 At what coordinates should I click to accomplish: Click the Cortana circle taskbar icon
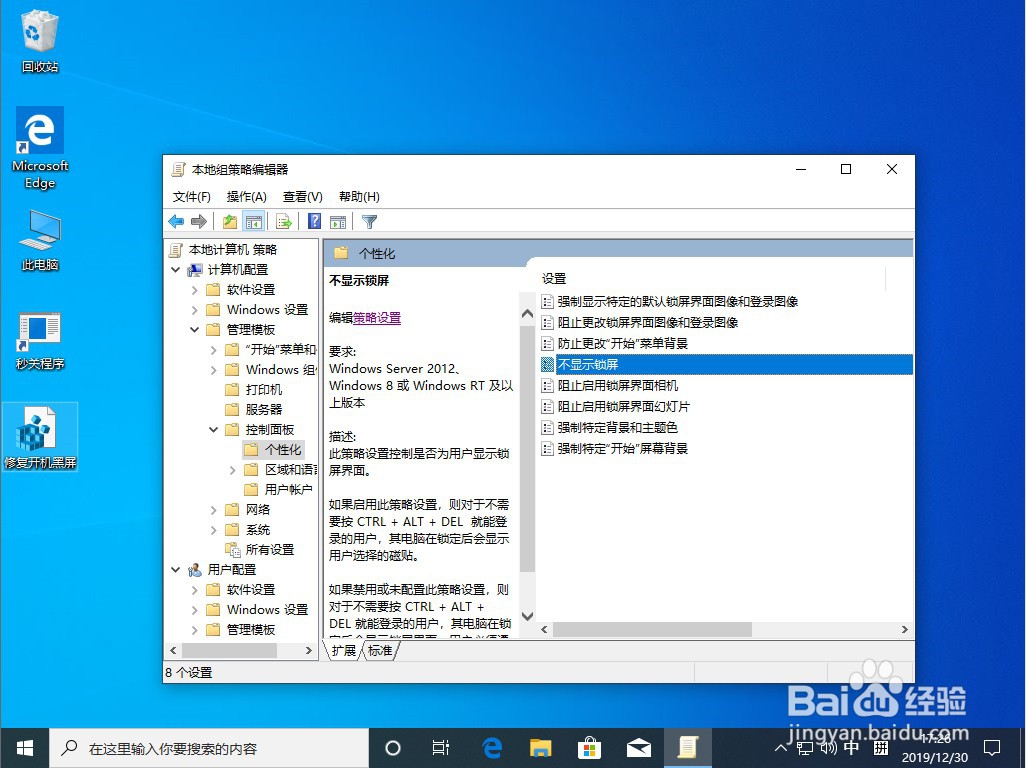click(393, 748)
